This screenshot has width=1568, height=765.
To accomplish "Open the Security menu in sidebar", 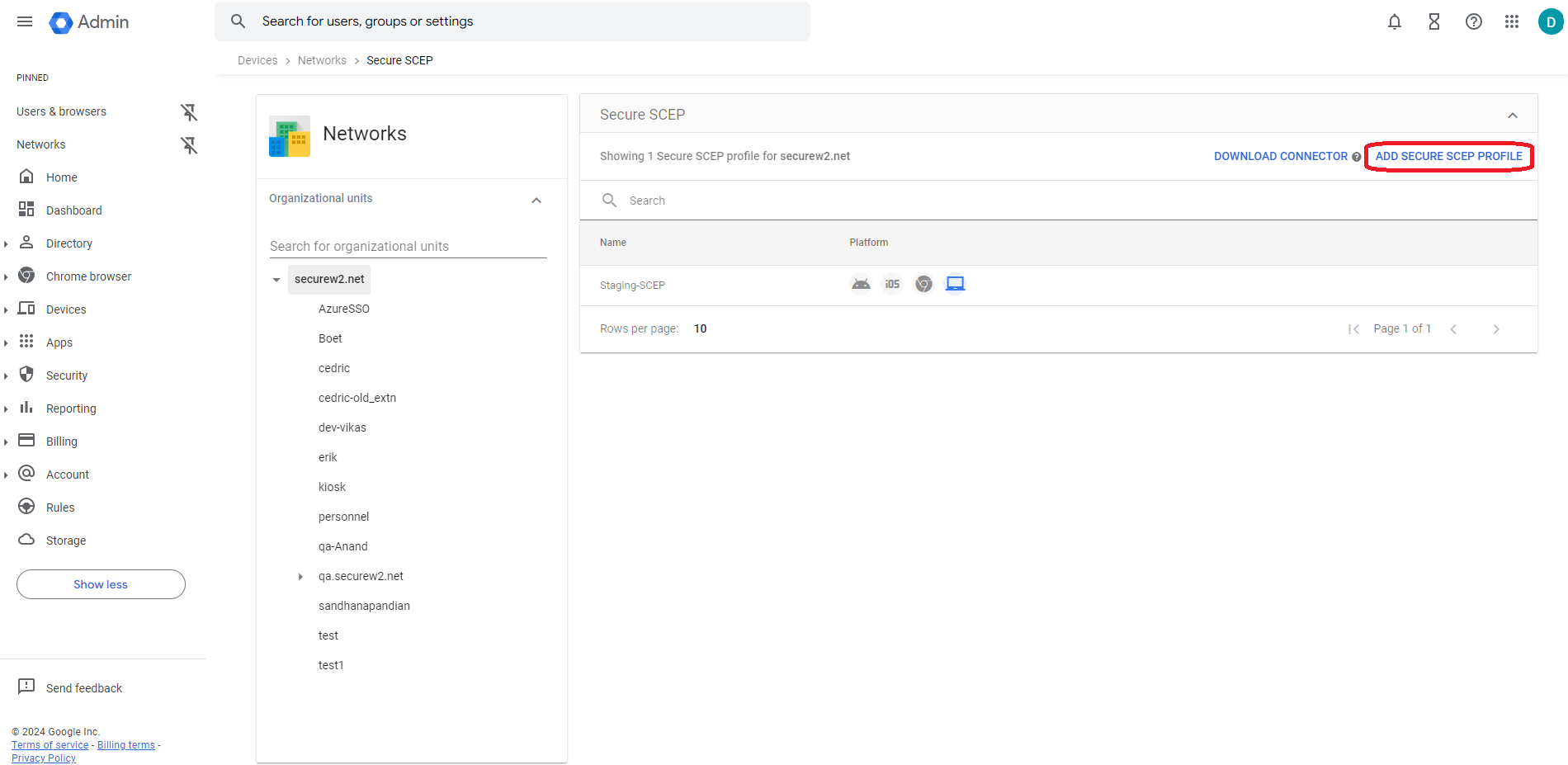I will coord(67,375).
